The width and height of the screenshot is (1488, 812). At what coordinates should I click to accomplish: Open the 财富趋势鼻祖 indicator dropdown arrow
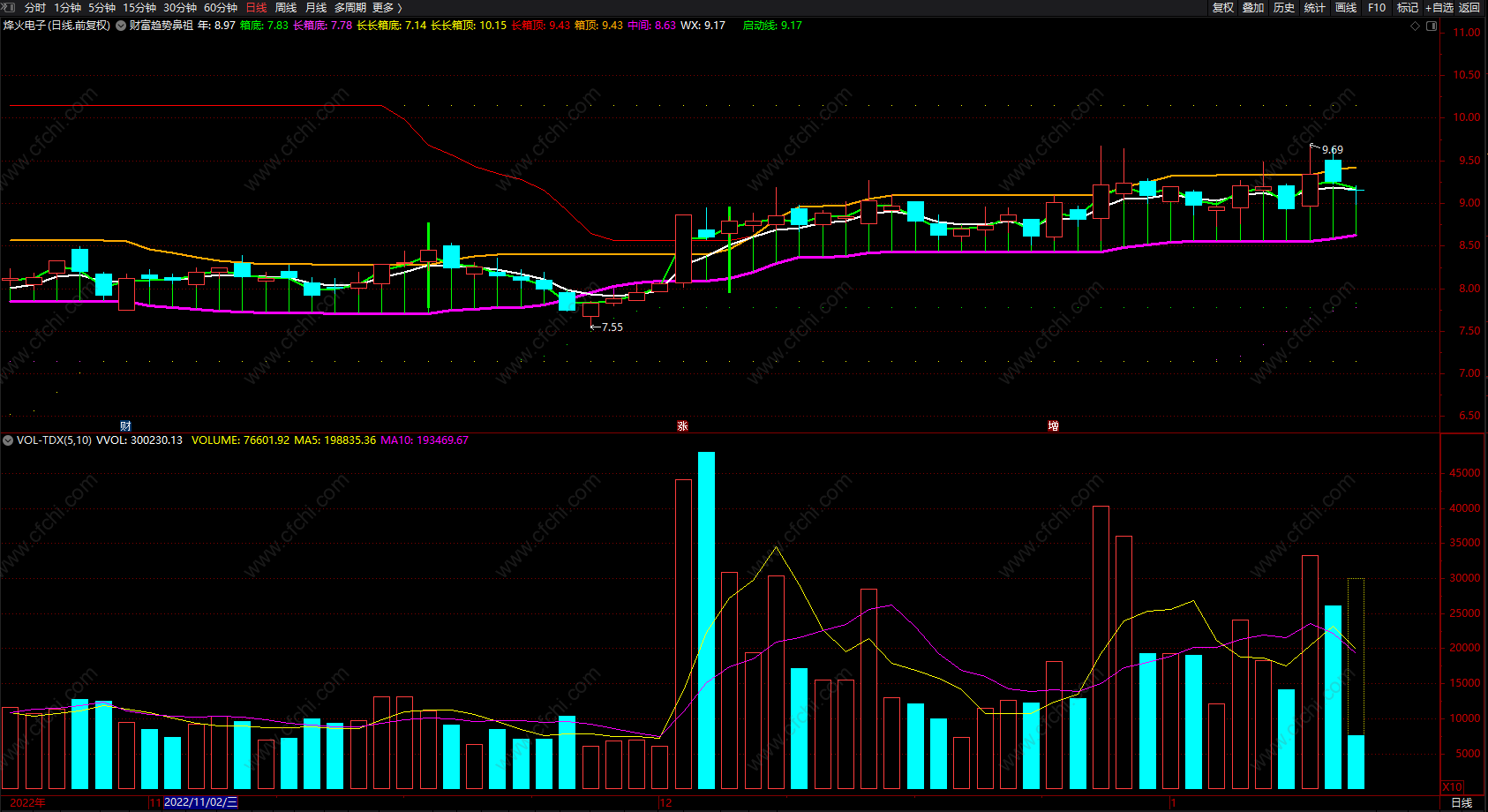121,26
